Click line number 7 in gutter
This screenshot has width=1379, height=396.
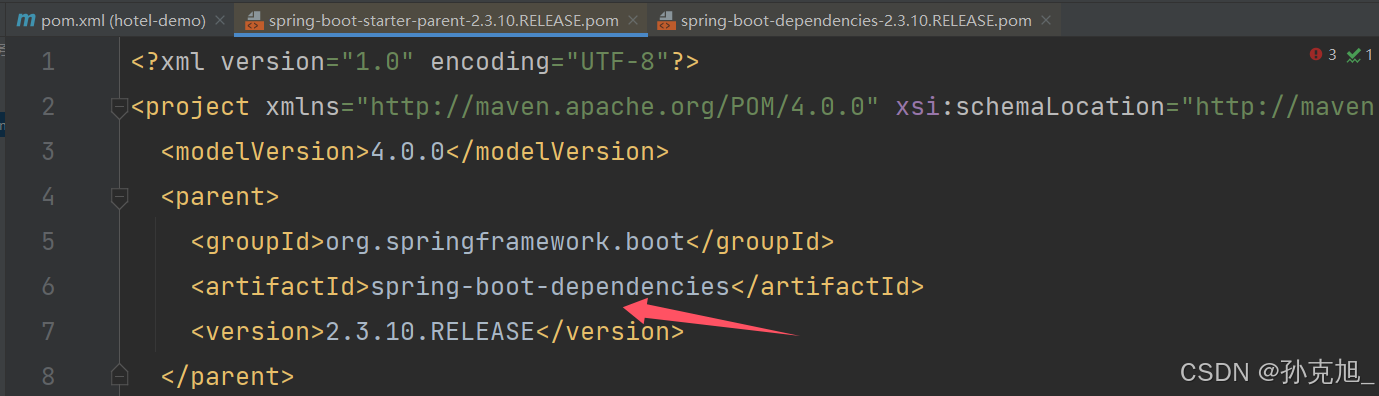(x=48, y=331)
